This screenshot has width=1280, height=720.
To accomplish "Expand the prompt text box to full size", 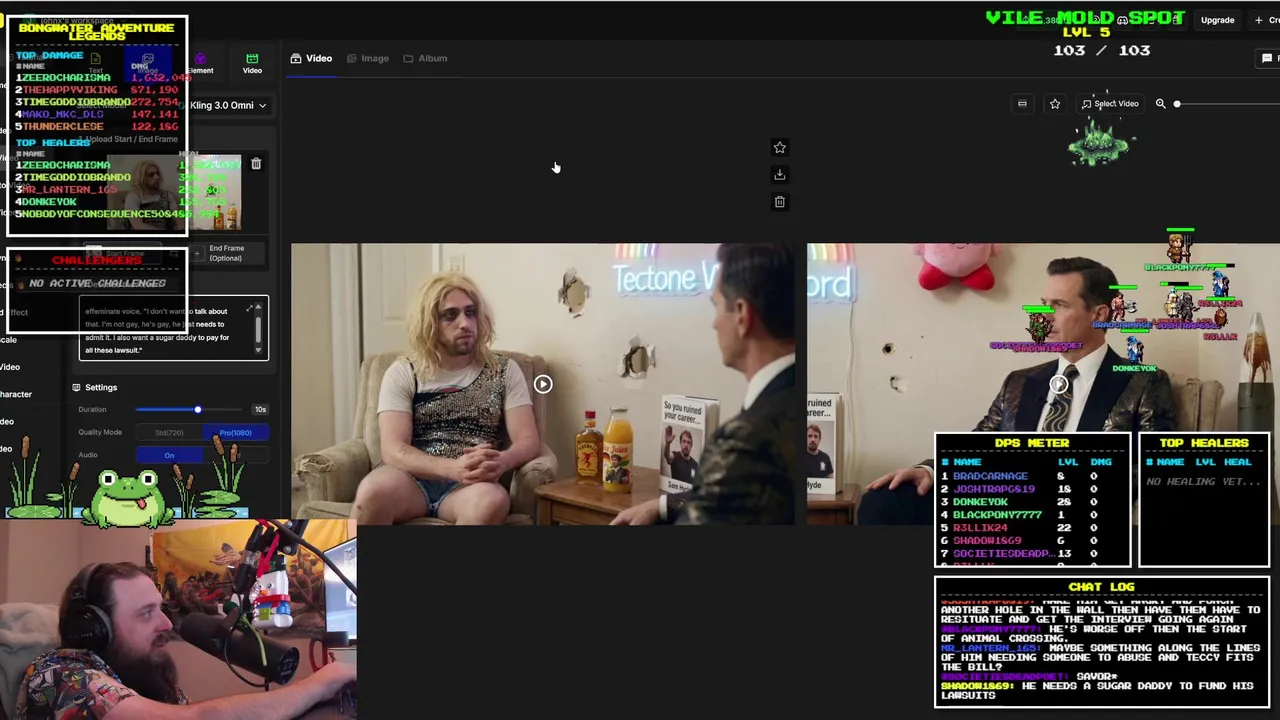I will (250, 309).
